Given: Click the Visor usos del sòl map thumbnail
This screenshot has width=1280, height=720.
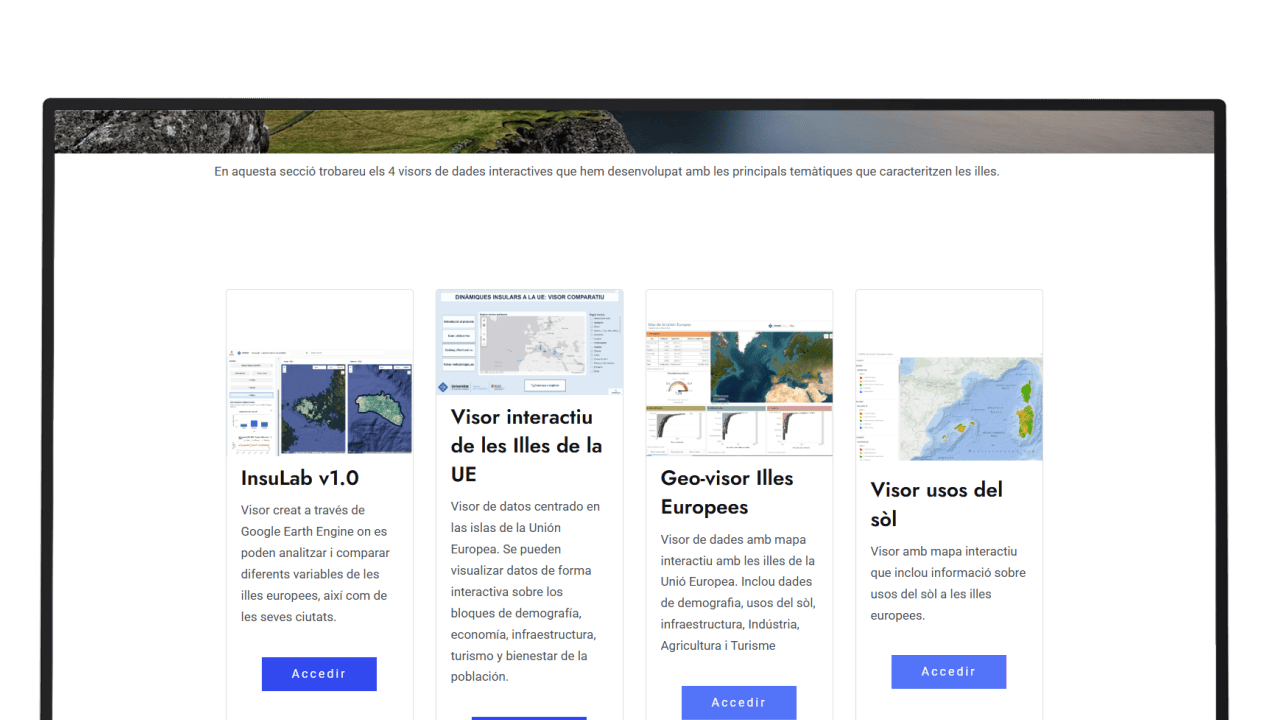Looking at the screenshot, I should (x=949, y=408).
